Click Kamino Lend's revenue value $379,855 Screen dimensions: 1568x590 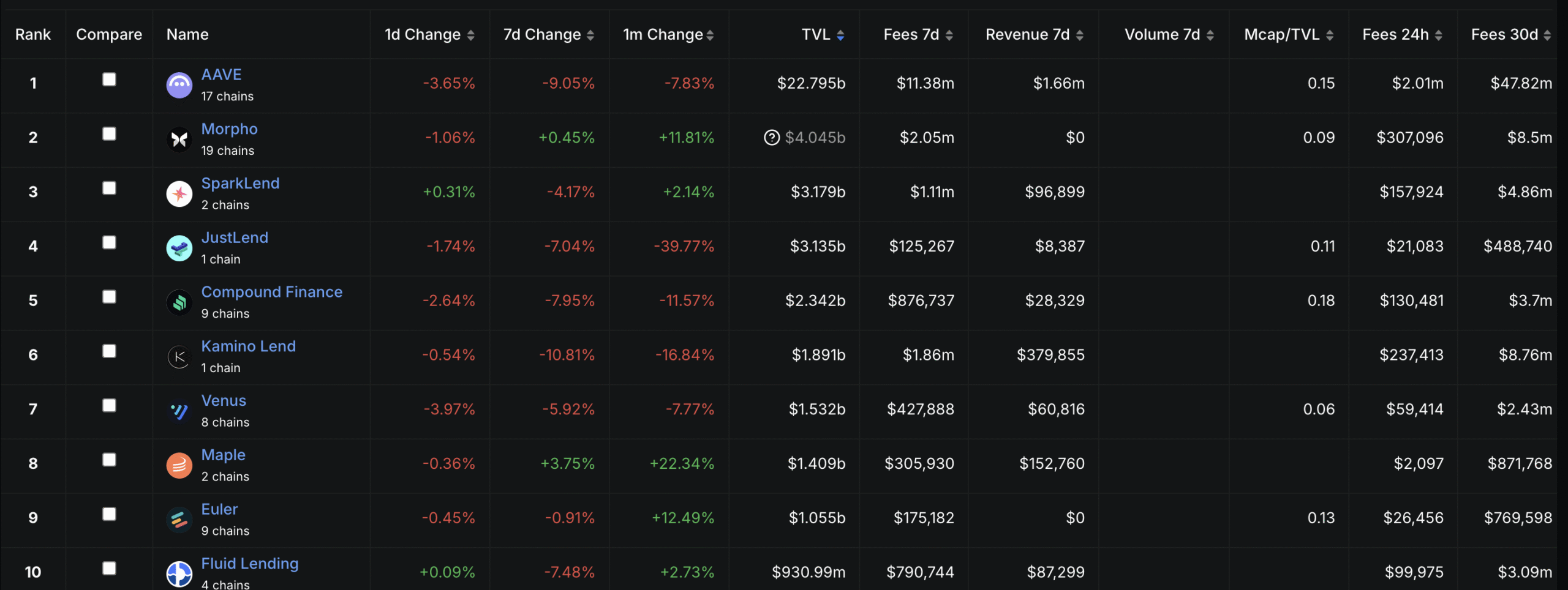point(1050,355)
